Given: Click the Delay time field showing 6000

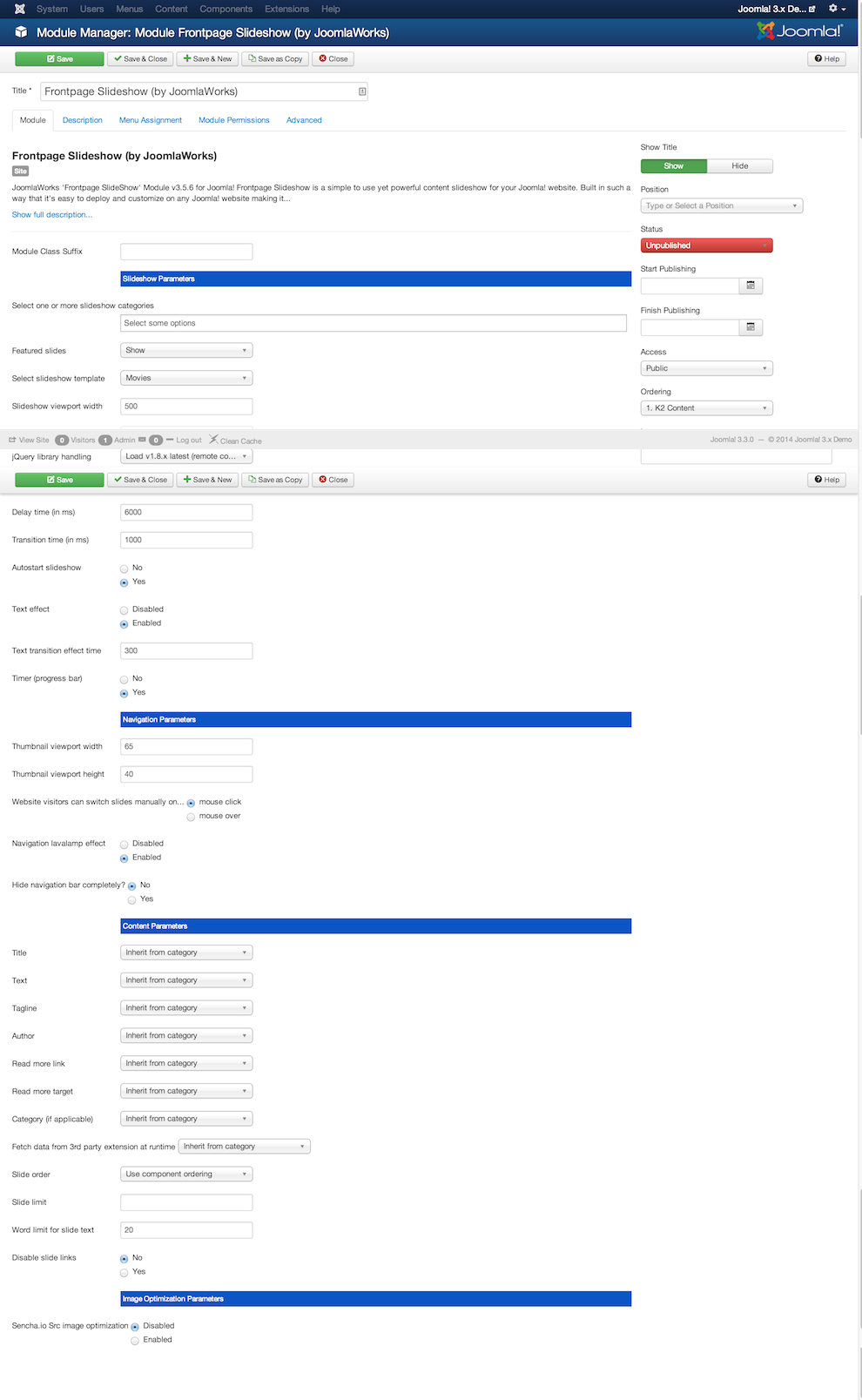Looking at the screenshot, I should (186, 513).
